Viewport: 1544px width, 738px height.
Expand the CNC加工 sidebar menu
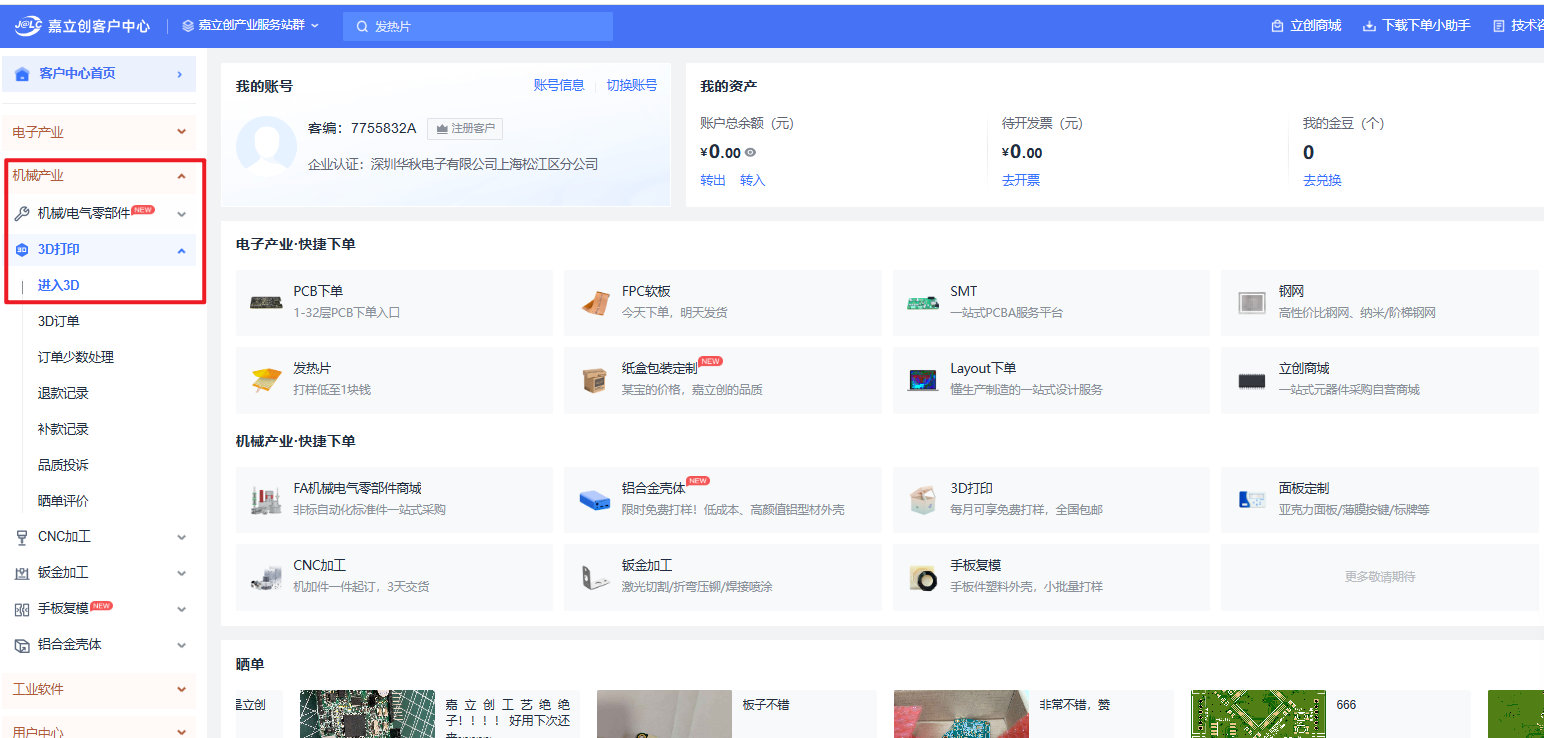click(181, 537)
